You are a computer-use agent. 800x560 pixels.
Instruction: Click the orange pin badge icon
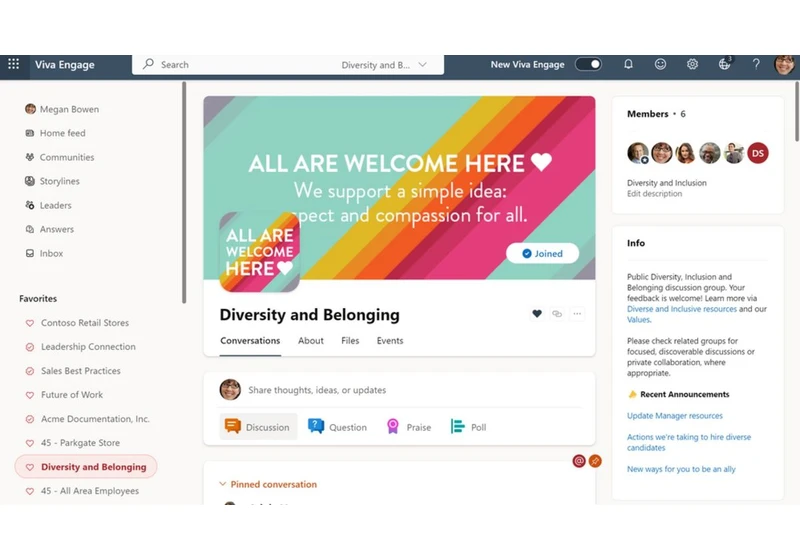(595, 461)
